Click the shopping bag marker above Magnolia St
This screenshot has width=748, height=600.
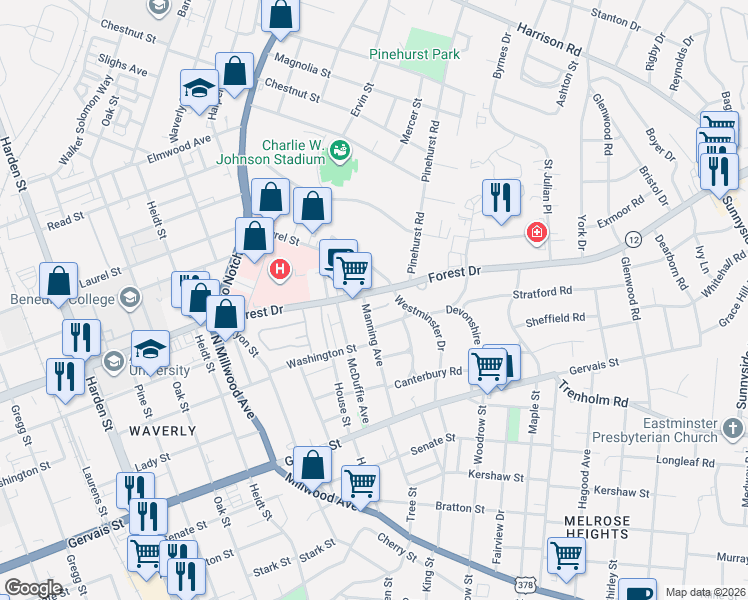tap(280, 17)
